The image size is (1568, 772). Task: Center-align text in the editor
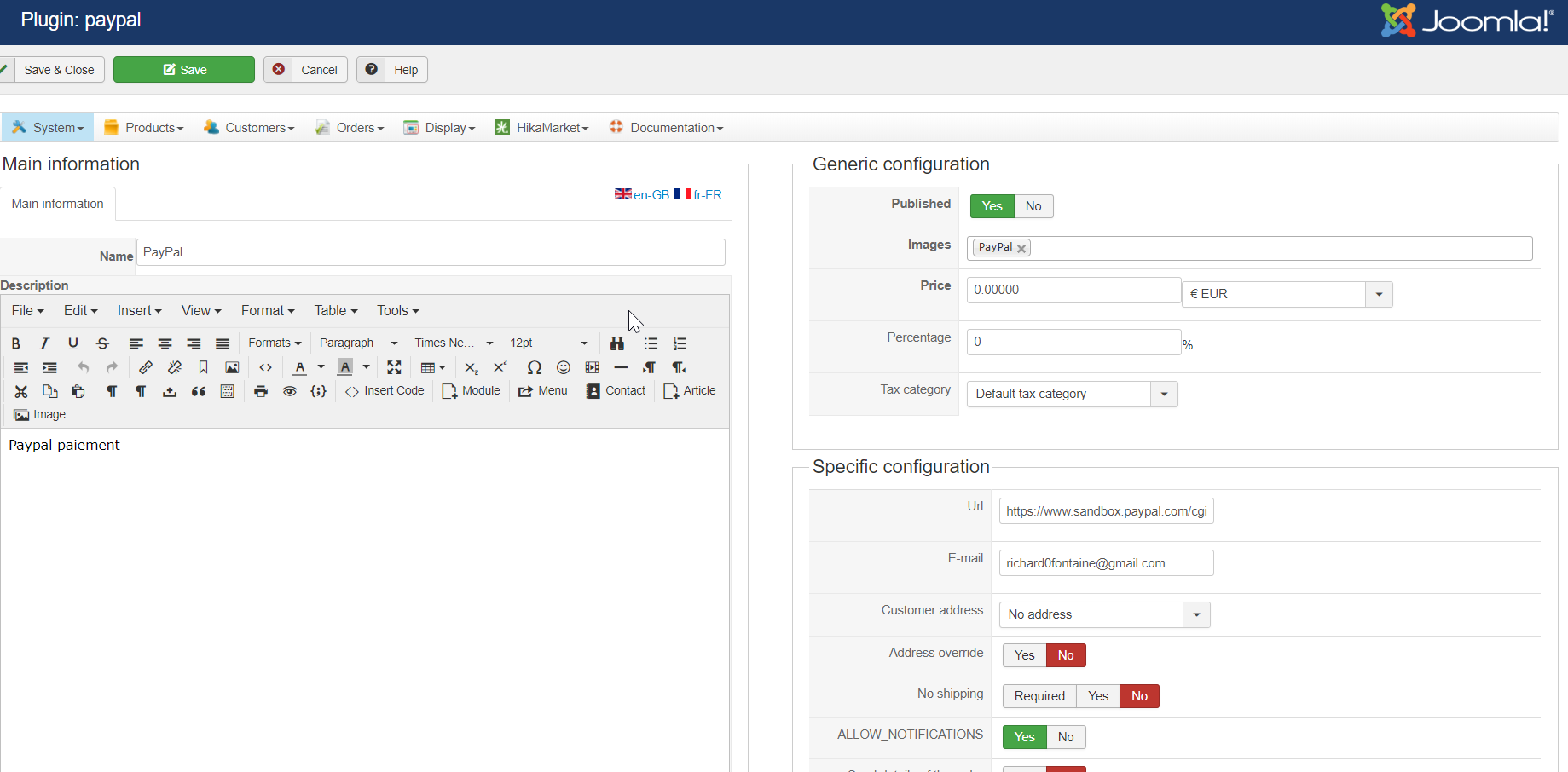(165, 343)
